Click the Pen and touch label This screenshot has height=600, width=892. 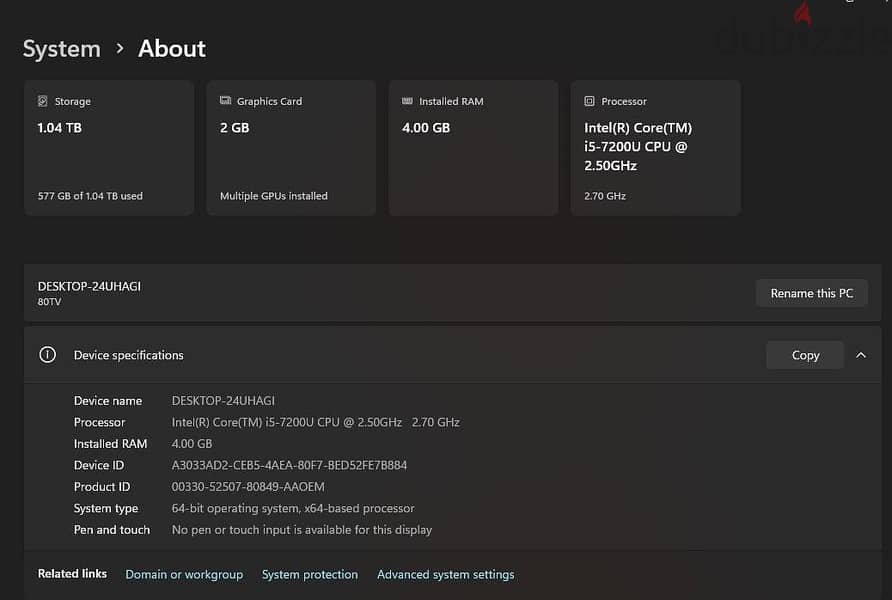pyautogui.click(x=112, y=530)
